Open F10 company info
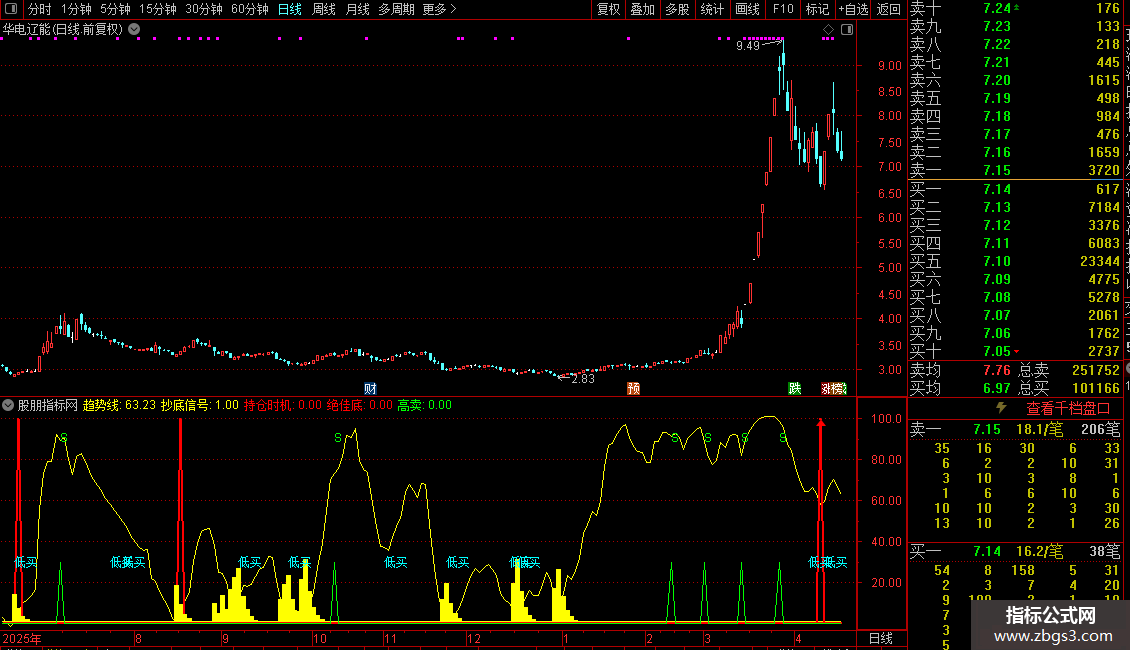Image resolution: width=1130 pixels, height=650 pixels. (783, 9)
